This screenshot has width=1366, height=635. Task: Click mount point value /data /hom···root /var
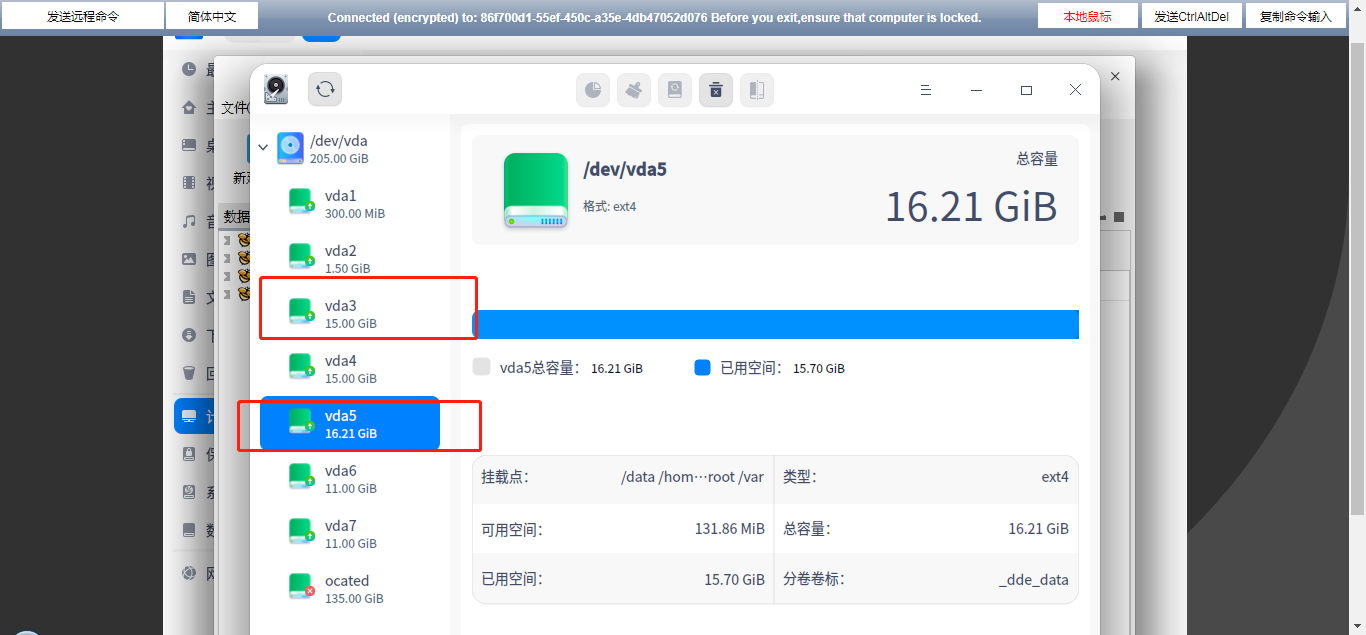point(692,477)
